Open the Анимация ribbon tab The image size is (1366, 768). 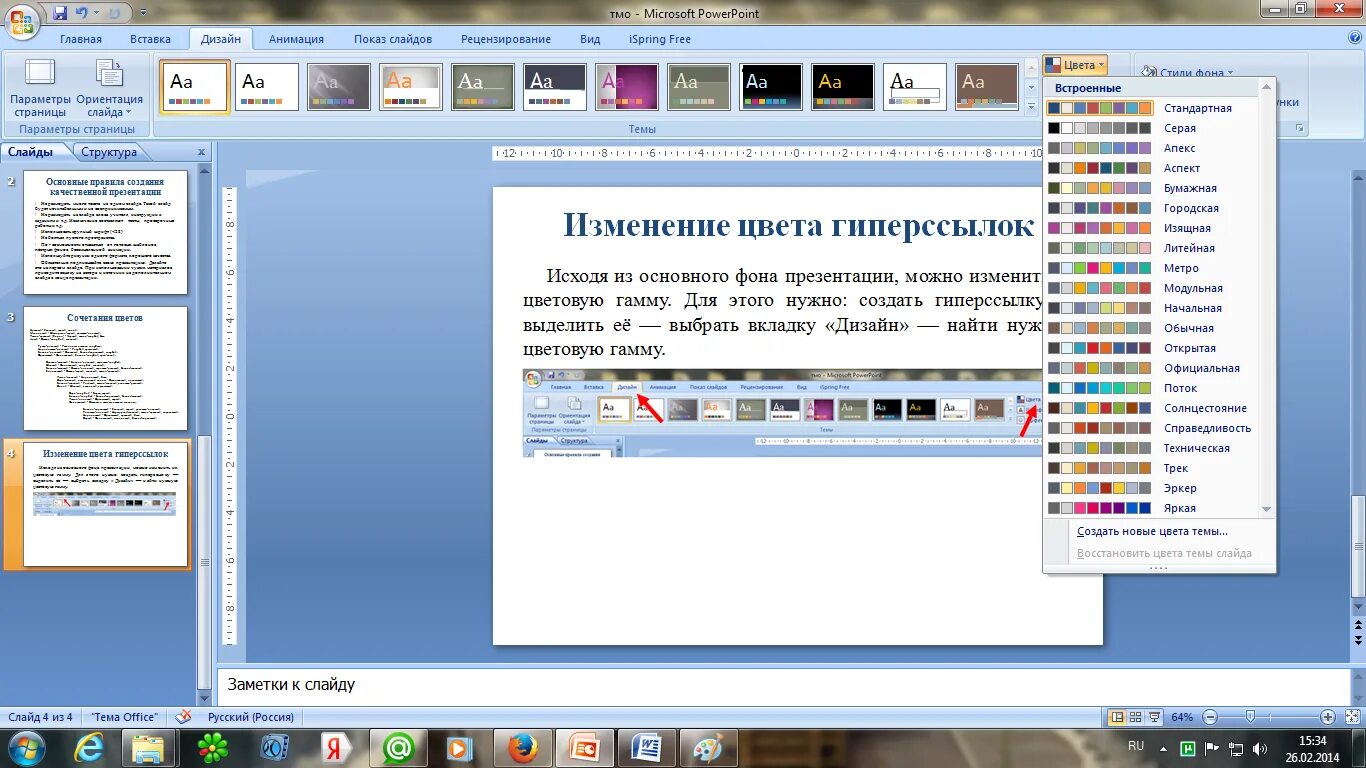(296, 39)
